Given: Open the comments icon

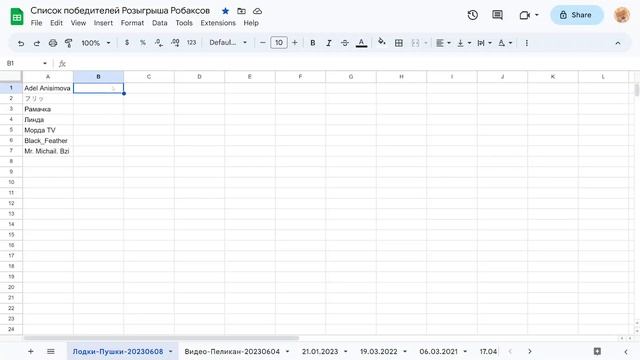Looking at the screenshot, I should point(497,15).
